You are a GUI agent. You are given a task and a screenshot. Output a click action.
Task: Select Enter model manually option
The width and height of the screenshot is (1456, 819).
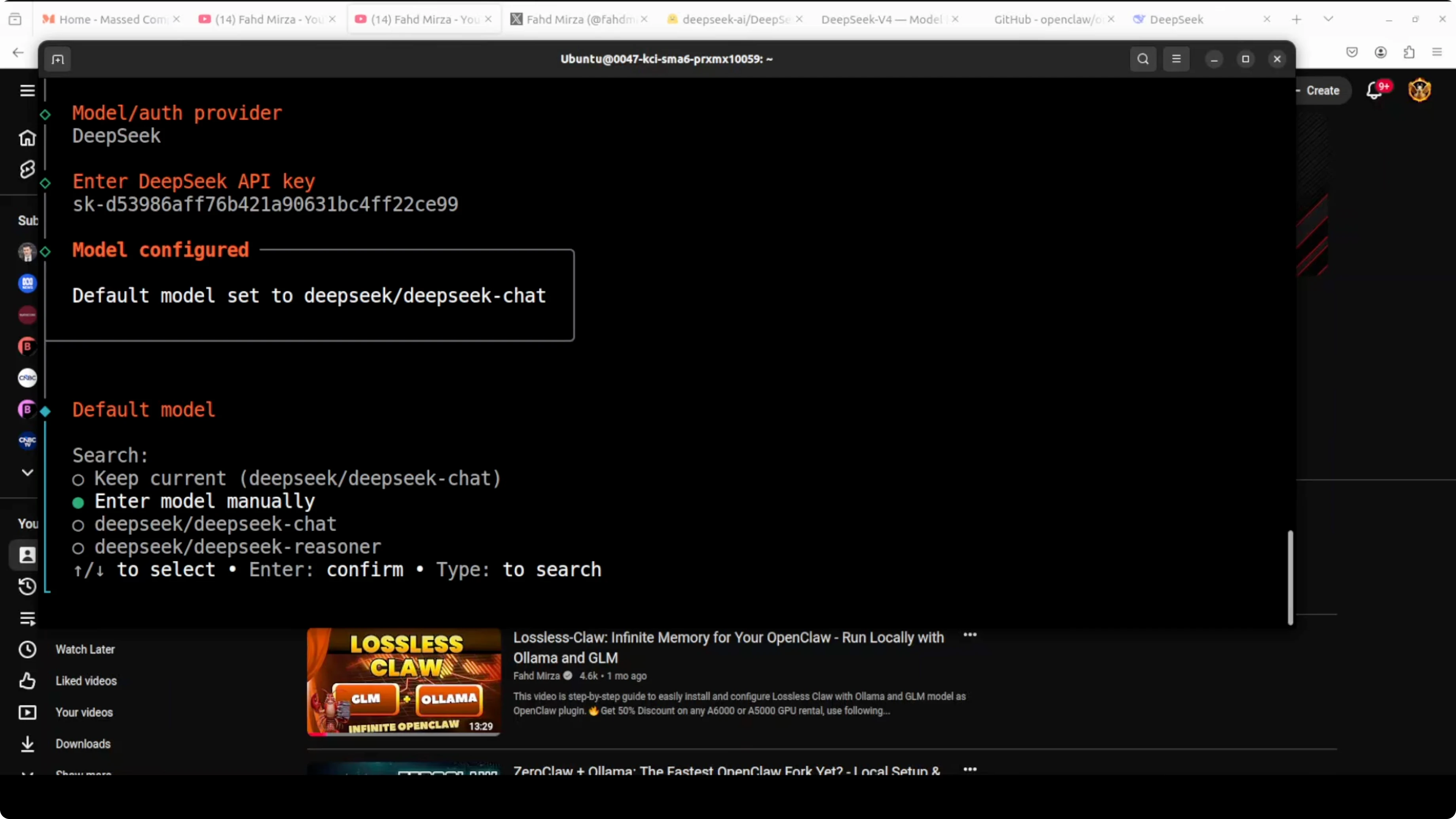pos(204,501)
